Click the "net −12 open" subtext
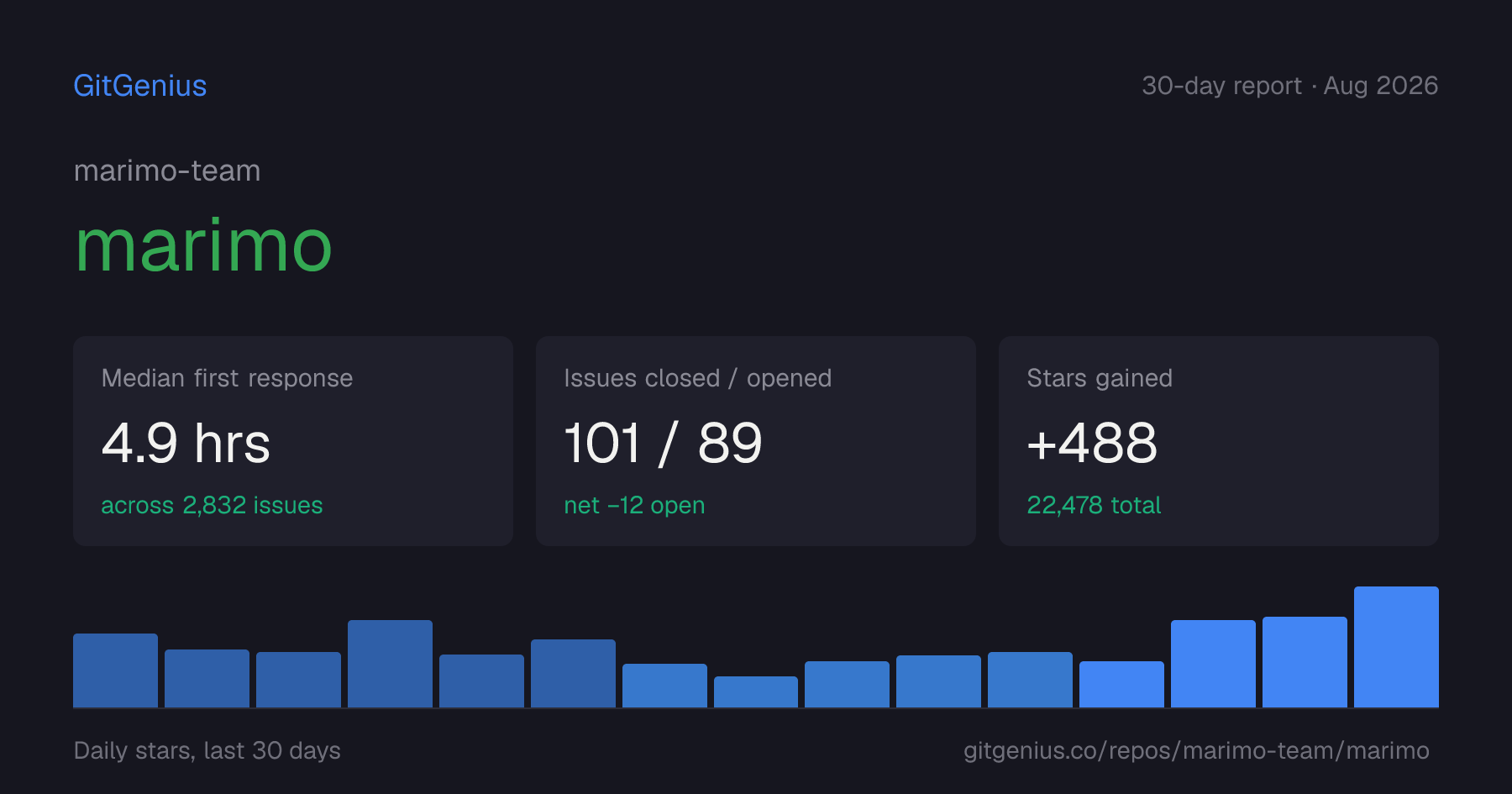 (634, 505)
